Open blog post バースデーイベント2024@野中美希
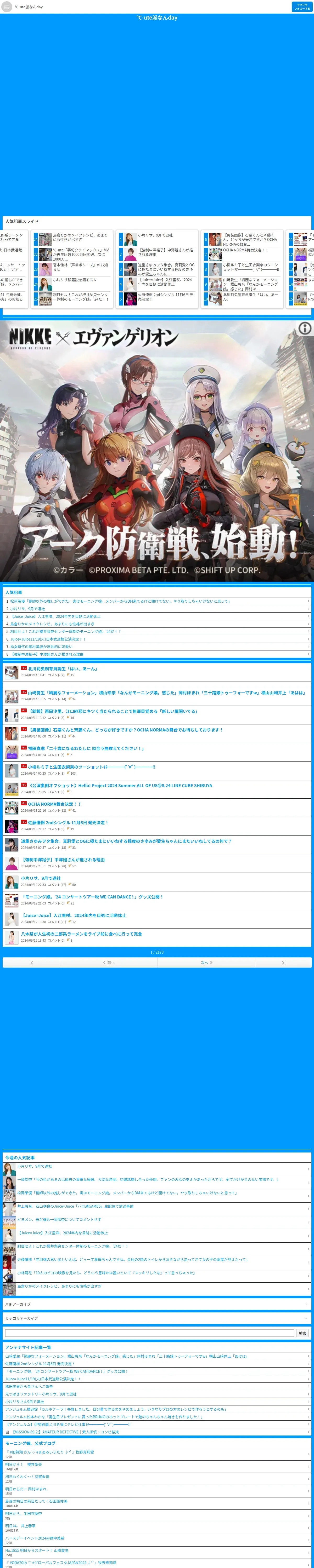This screenshot has height=1568, width=314. pos(157,1541)
